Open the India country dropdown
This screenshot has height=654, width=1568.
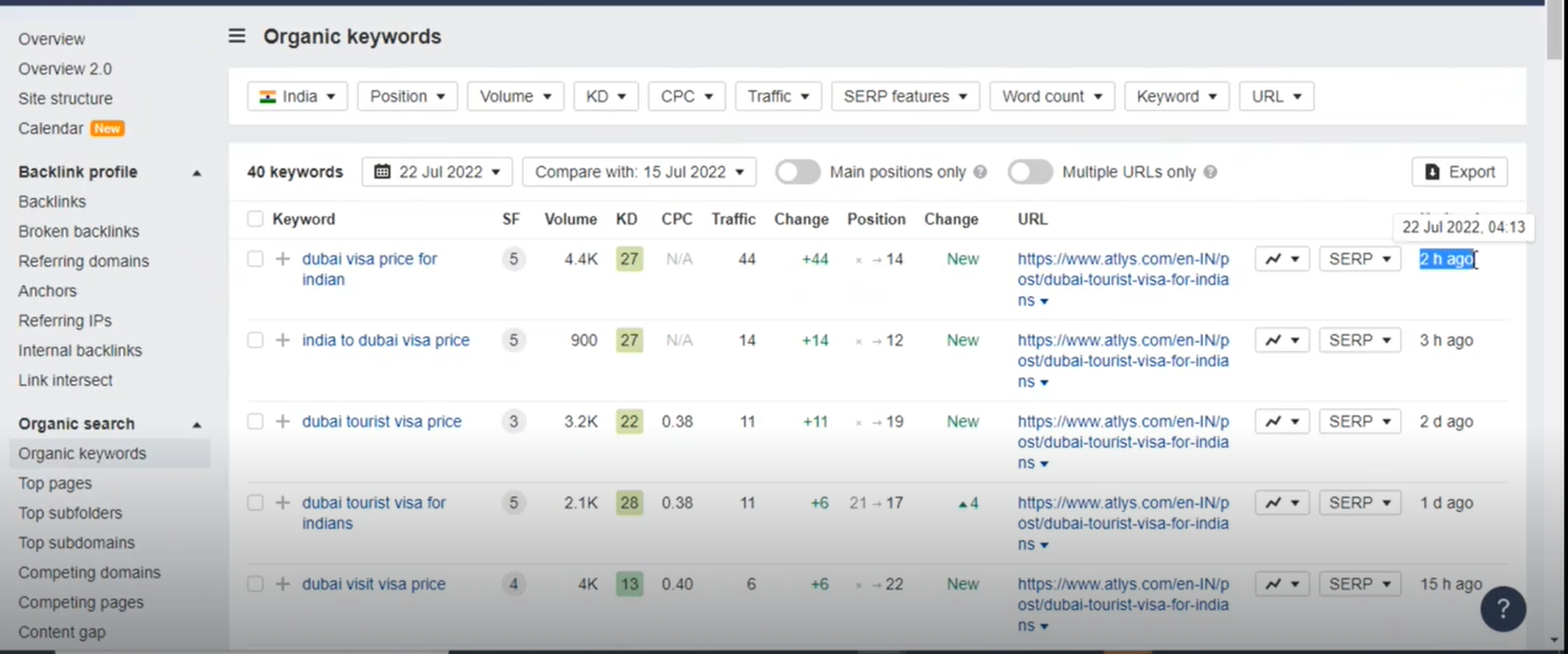(x=297, y=96)
